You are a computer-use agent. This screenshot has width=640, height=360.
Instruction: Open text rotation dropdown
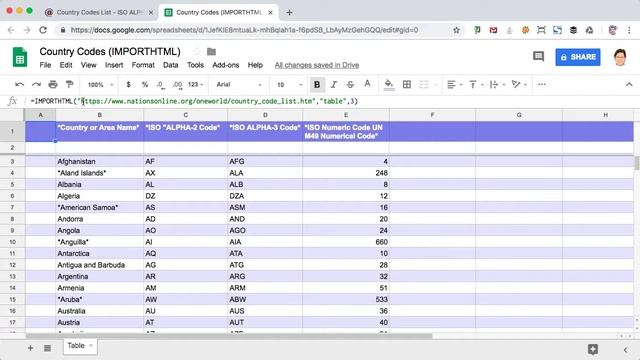519,84
